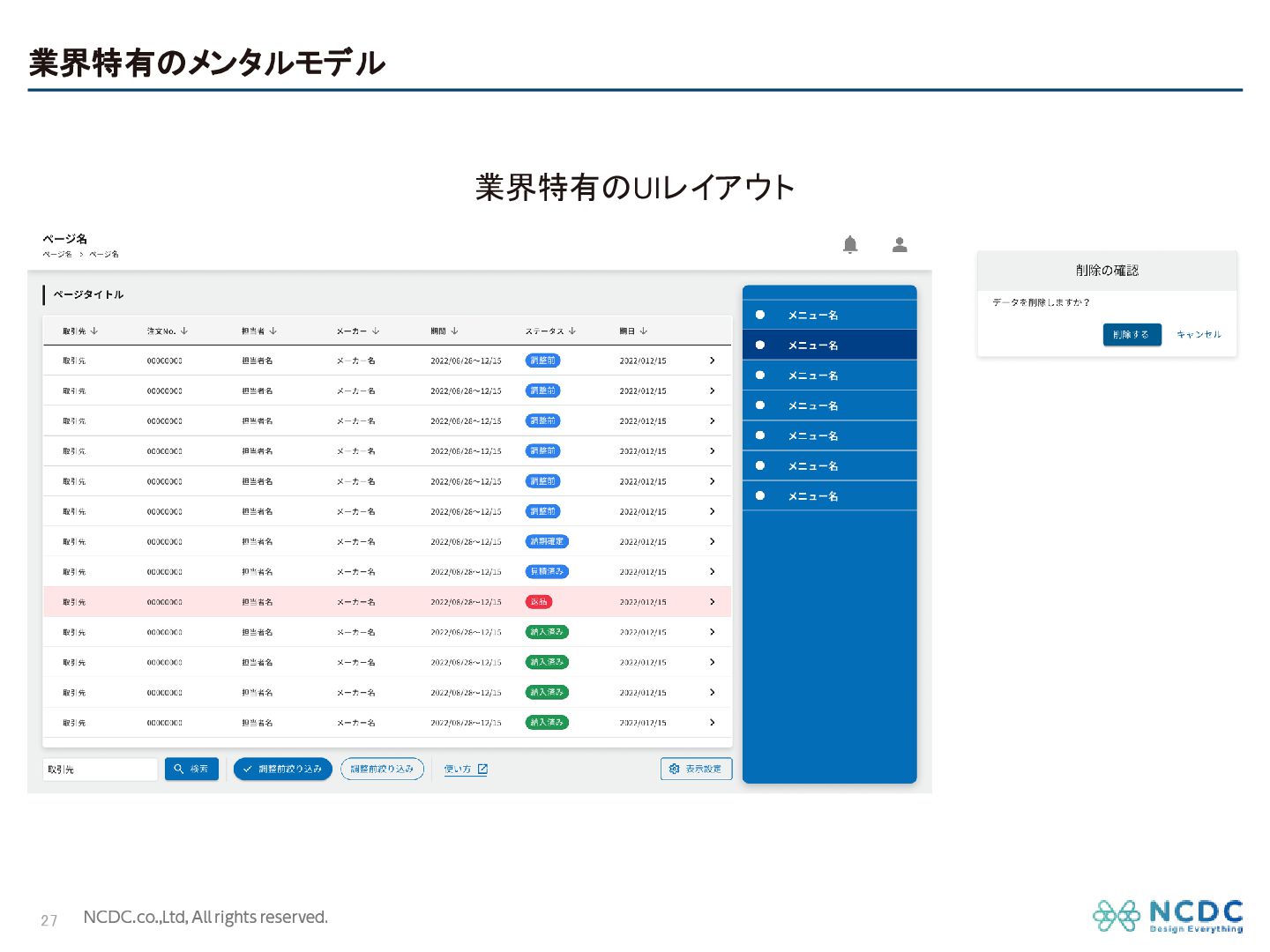The height and width of the screenshot is (952, 1270).
Task: Open 表示設定 display settings
Action: click(696, 769)
